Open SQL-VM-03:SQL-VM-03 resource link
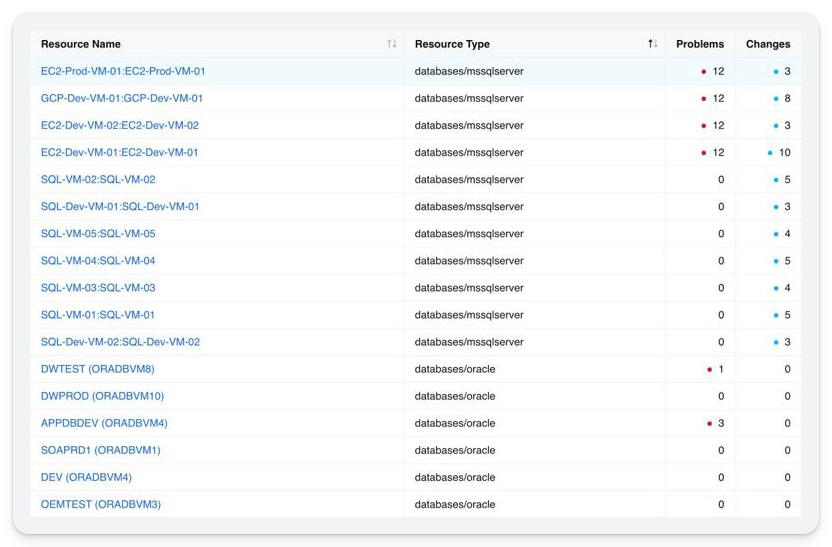The width and height of the screenshot is (832, 547). (98, 288)
